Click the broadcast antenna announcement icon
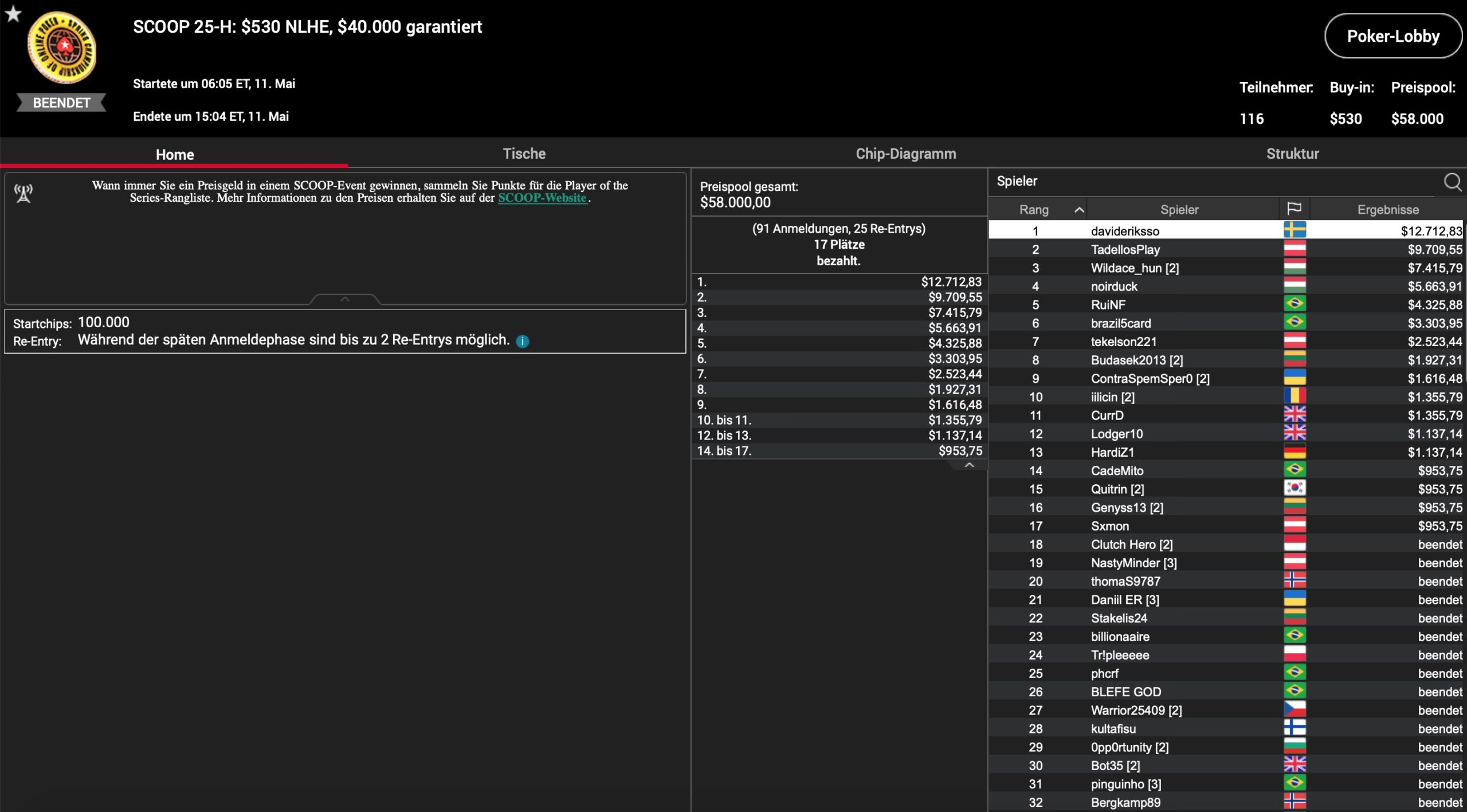1467x812 pixels. (23, 194)
